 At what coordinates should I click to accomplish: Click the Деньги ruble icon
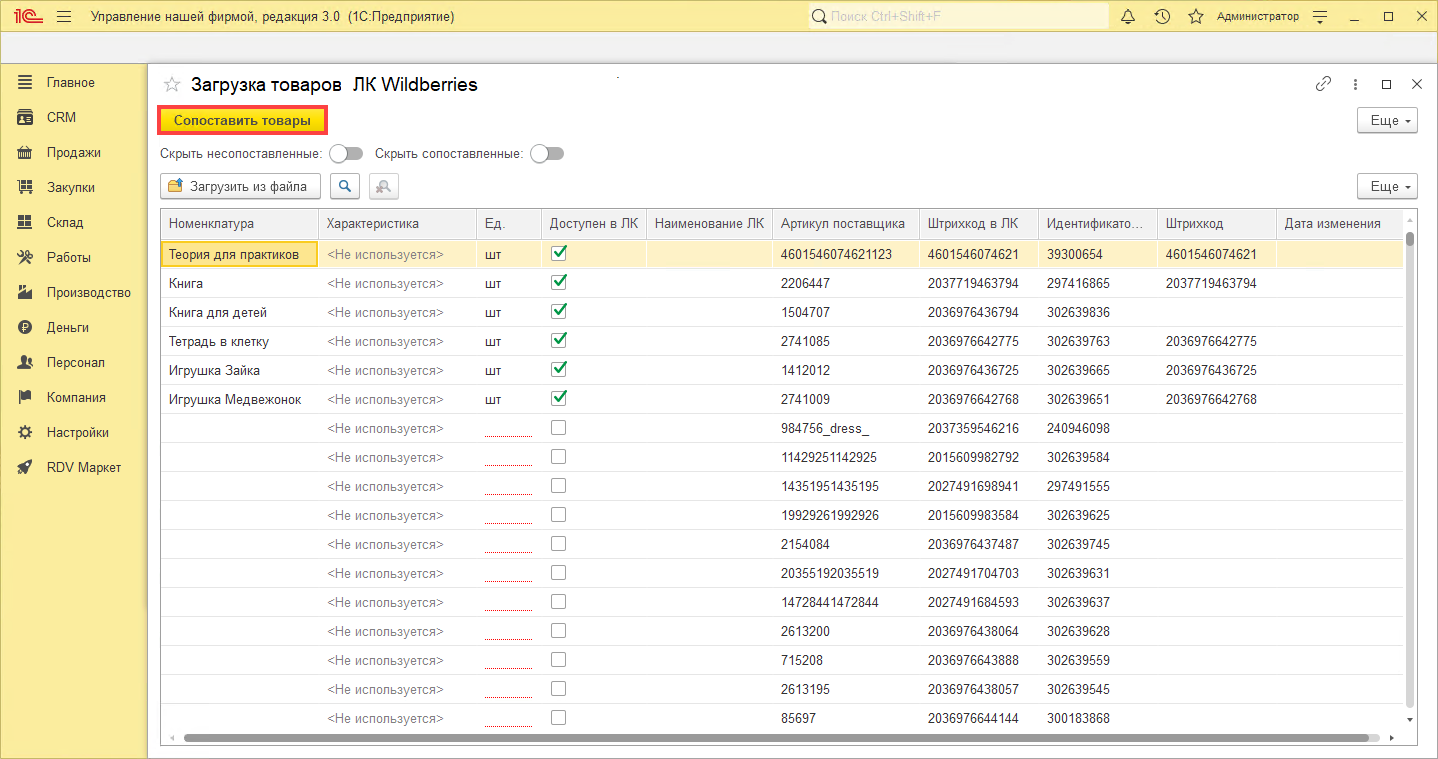click(26, 327)
